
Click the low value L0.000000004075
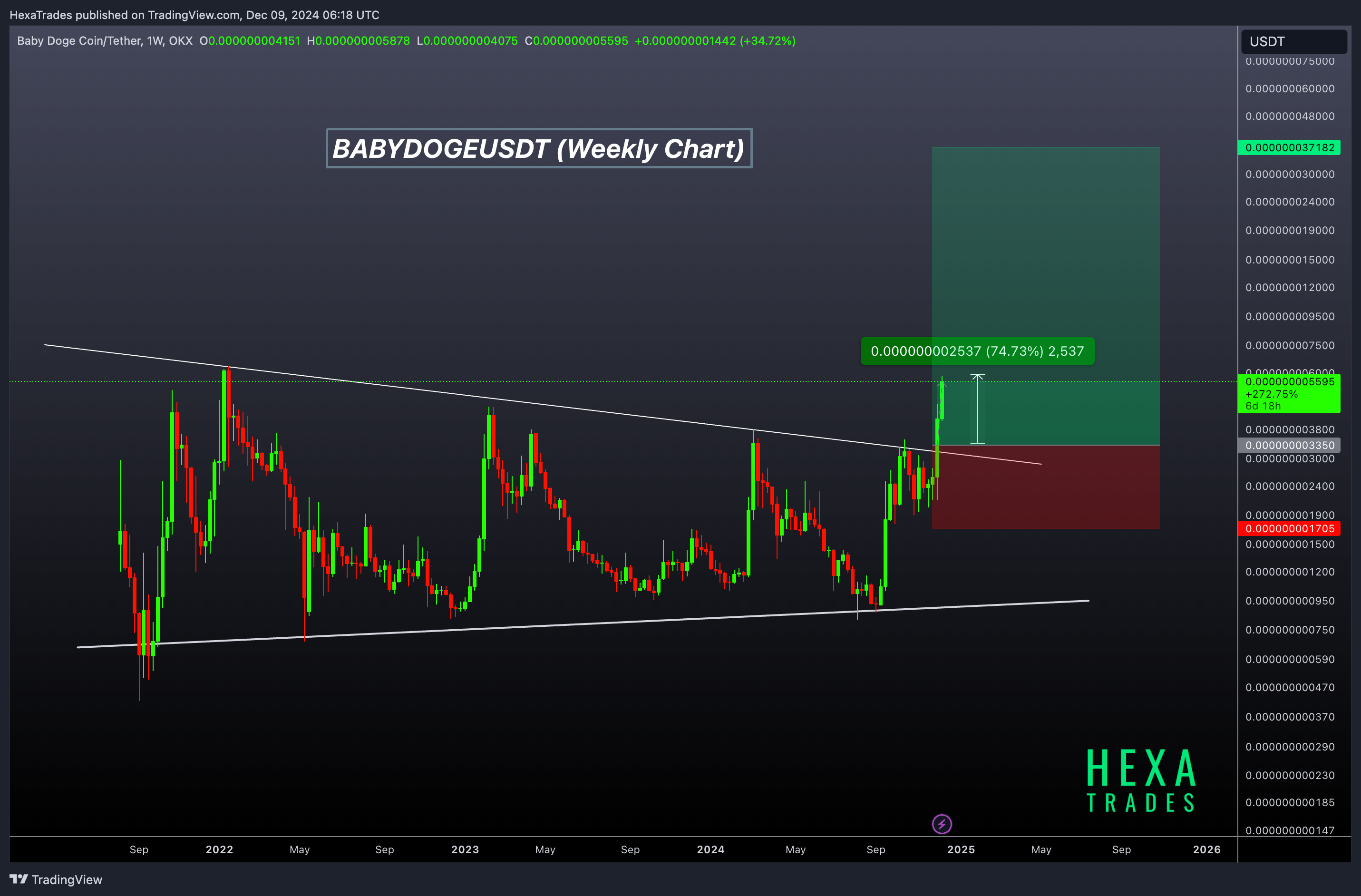467,40
